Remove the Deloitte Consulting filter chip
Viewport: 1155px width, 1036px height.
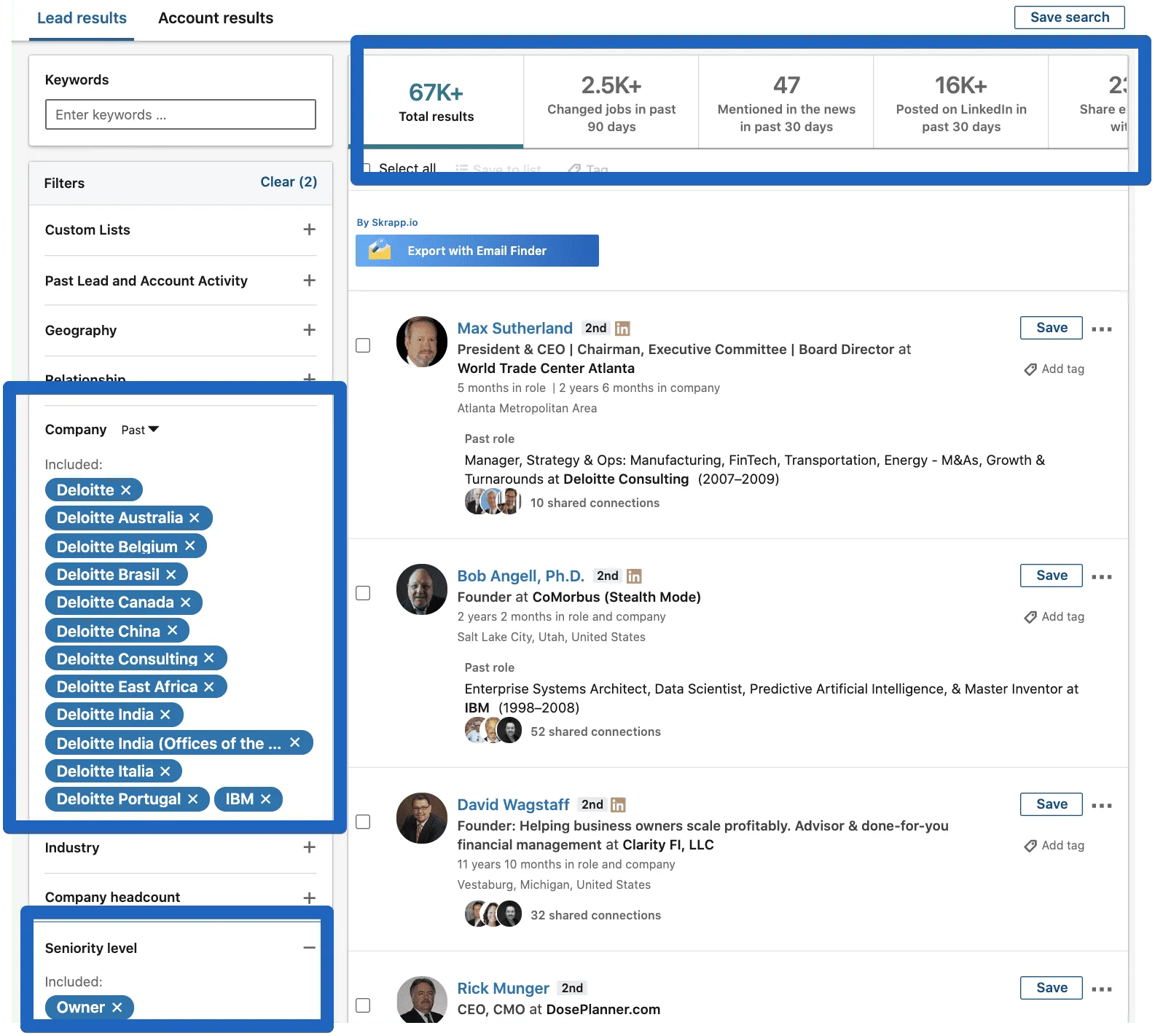tap(208, 658)
